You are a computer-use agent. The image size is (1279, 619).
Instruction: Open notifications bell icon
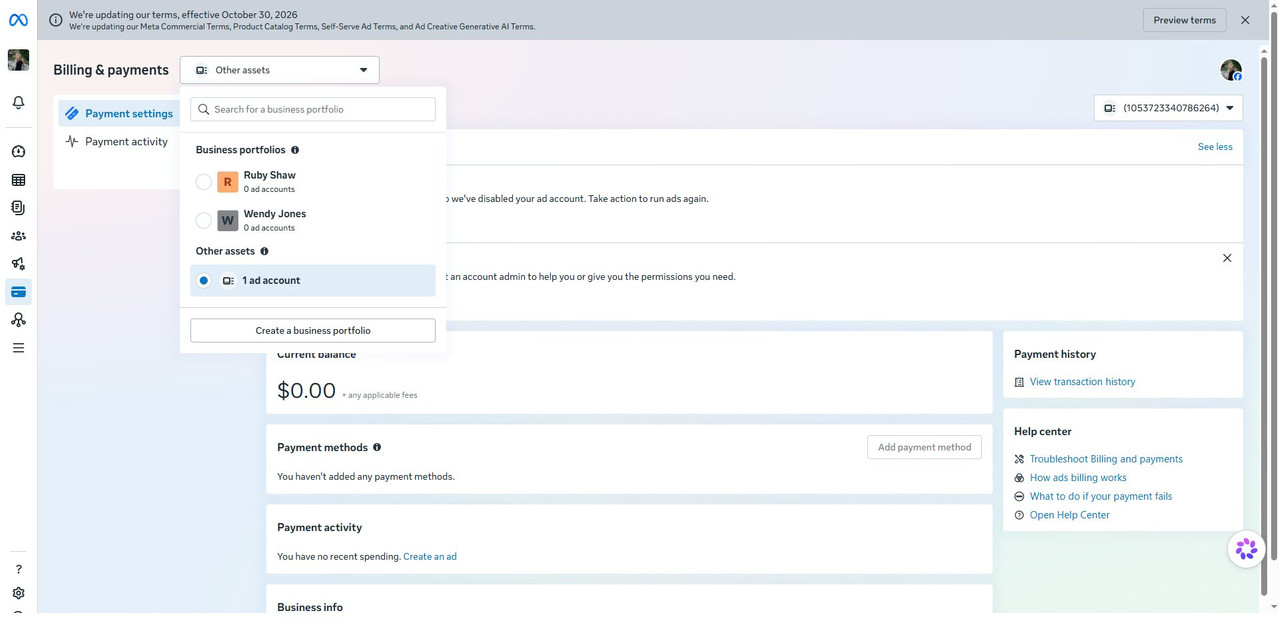click(x=18, y=103)
